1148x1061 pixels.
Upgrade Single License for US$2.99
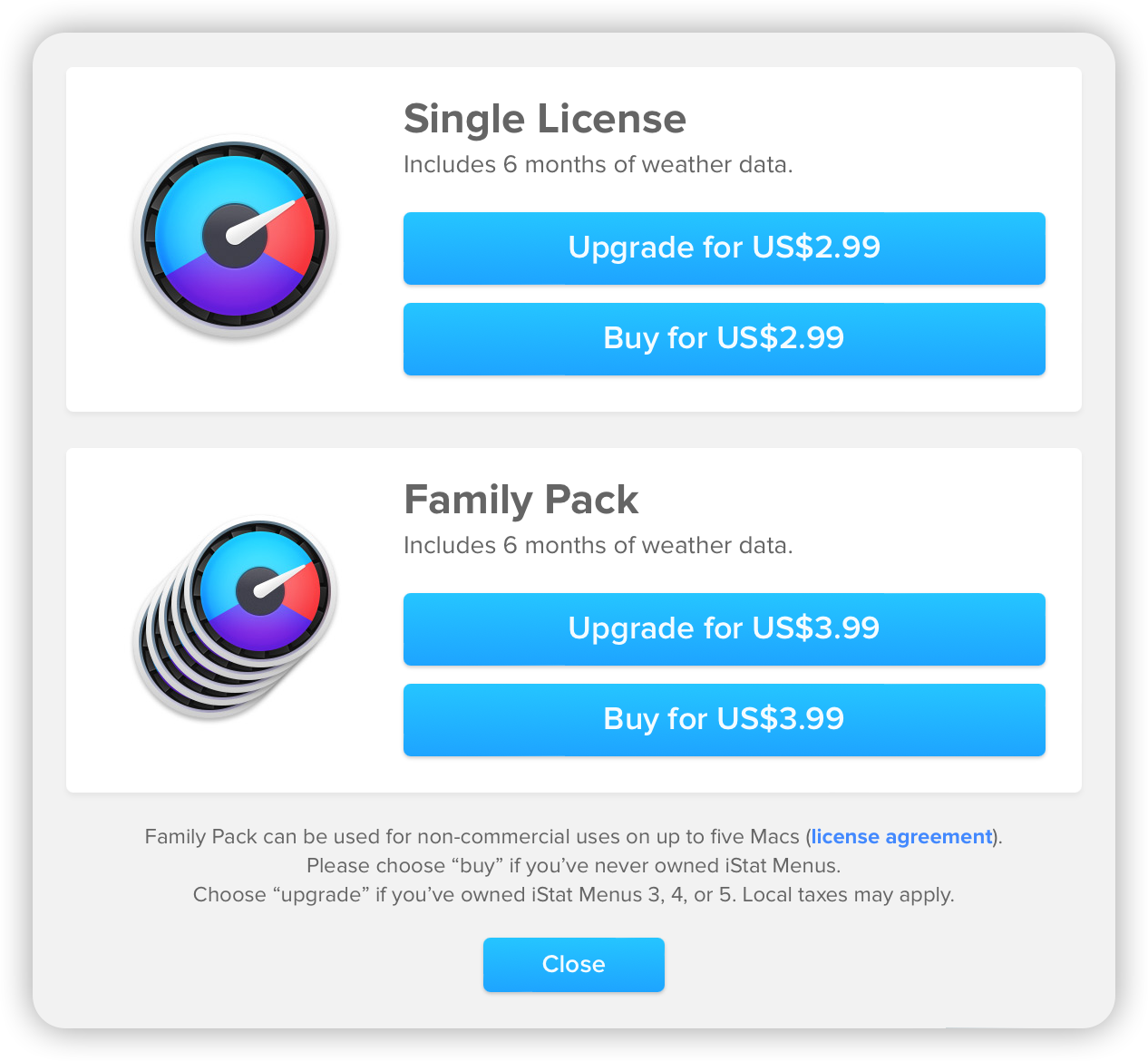[724, 248]
